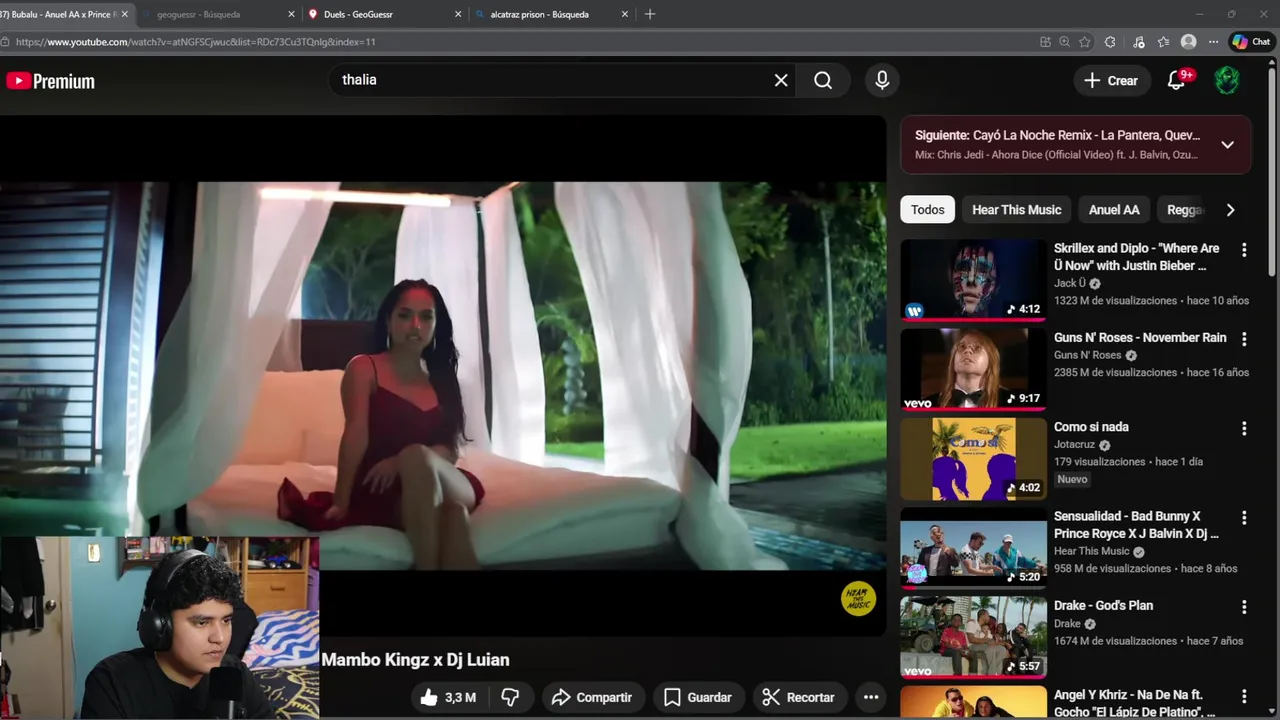Close the geoguessr Búsqueda tab
This screenshot has height=720, width=1280.
coord(292,14)
